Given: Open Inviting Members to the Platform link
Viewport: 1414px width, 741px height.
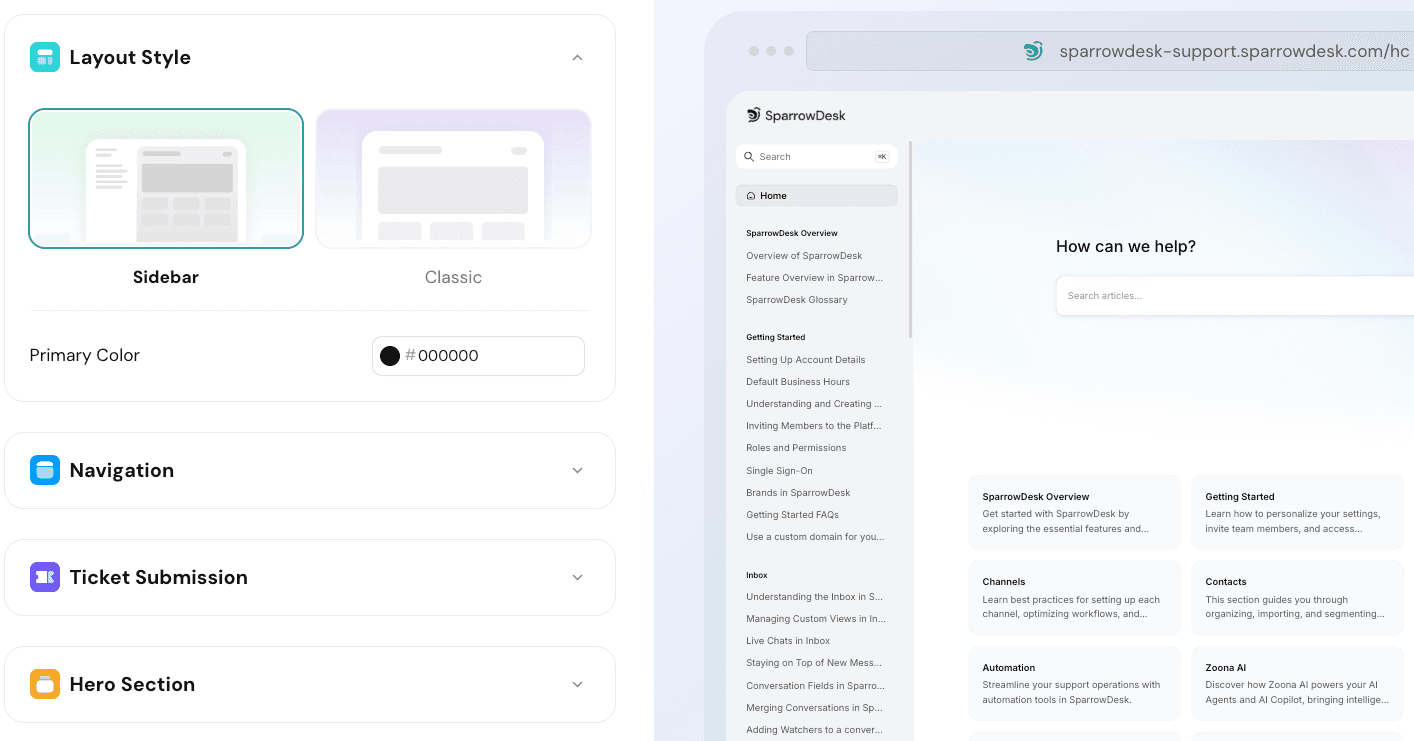Looking at the screenshot, I should coord(814,426).
